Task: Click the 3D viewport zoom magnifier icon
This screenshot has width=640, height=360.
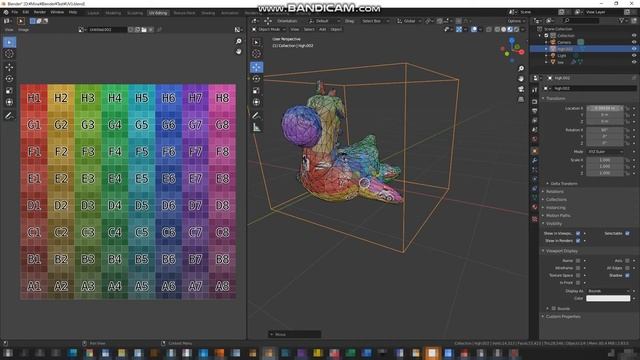Action: (521, 69)
